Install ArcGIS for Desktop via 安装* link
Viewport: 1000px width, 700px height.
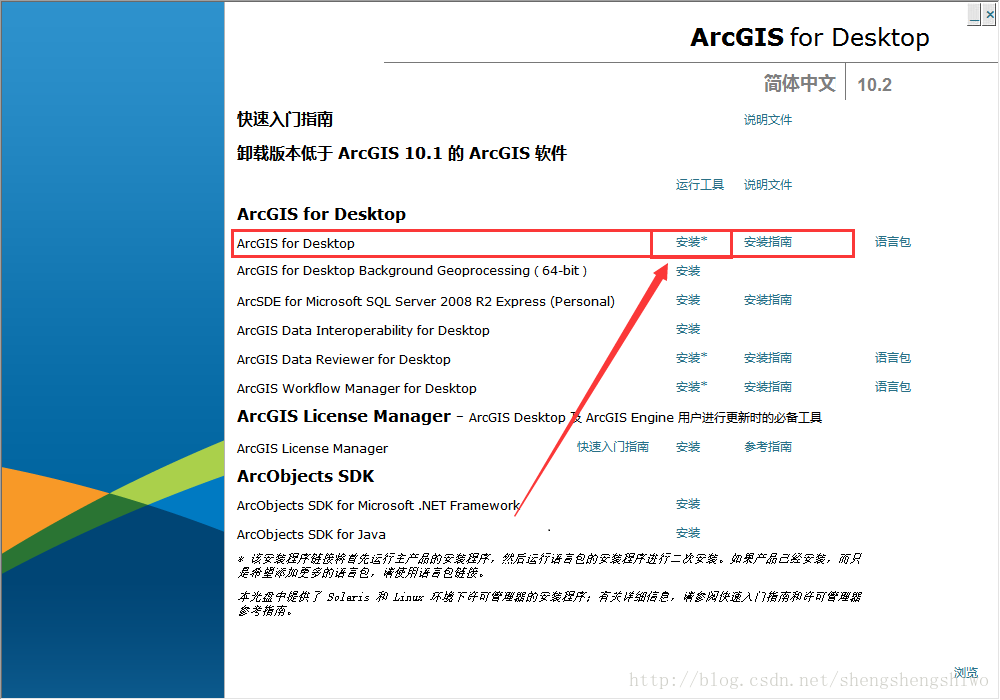691,242
